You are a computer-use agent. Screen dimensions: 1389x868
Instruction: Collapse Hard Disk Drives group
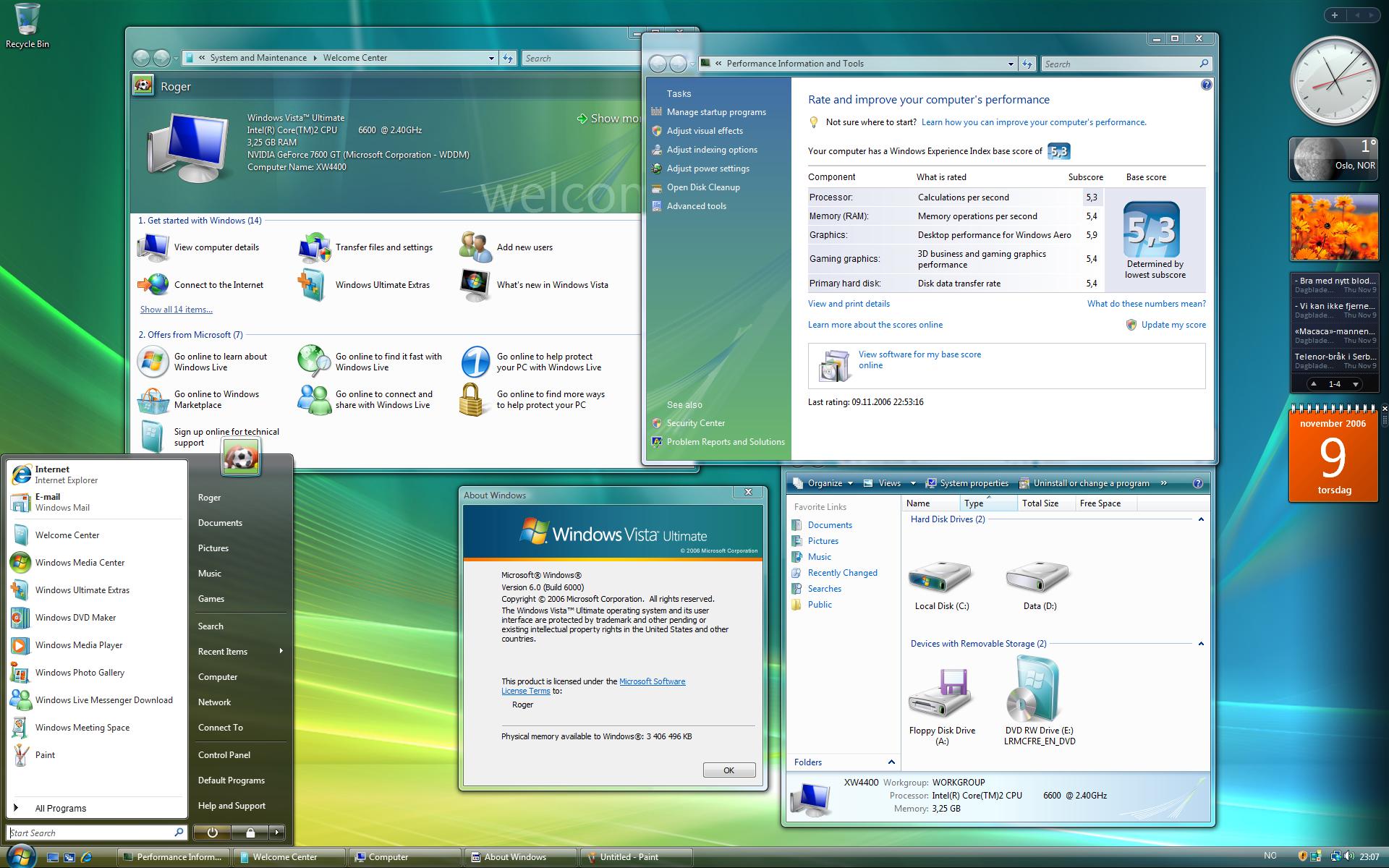click(1201, 519)
